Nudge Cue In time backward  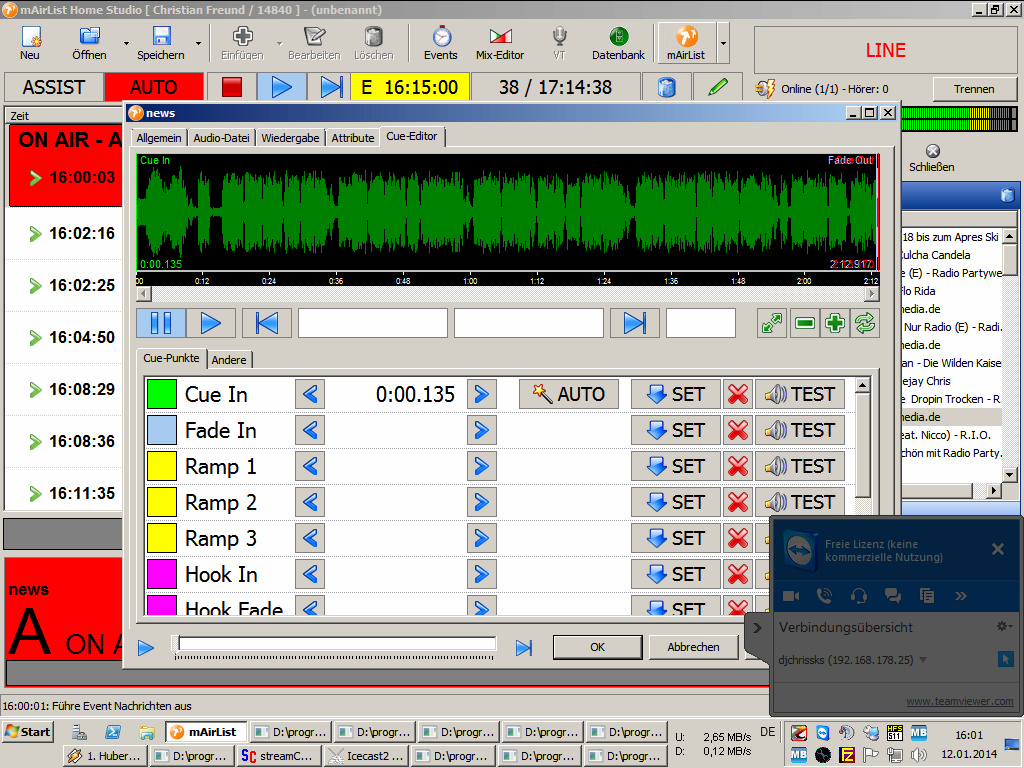(x=310, y=394)
